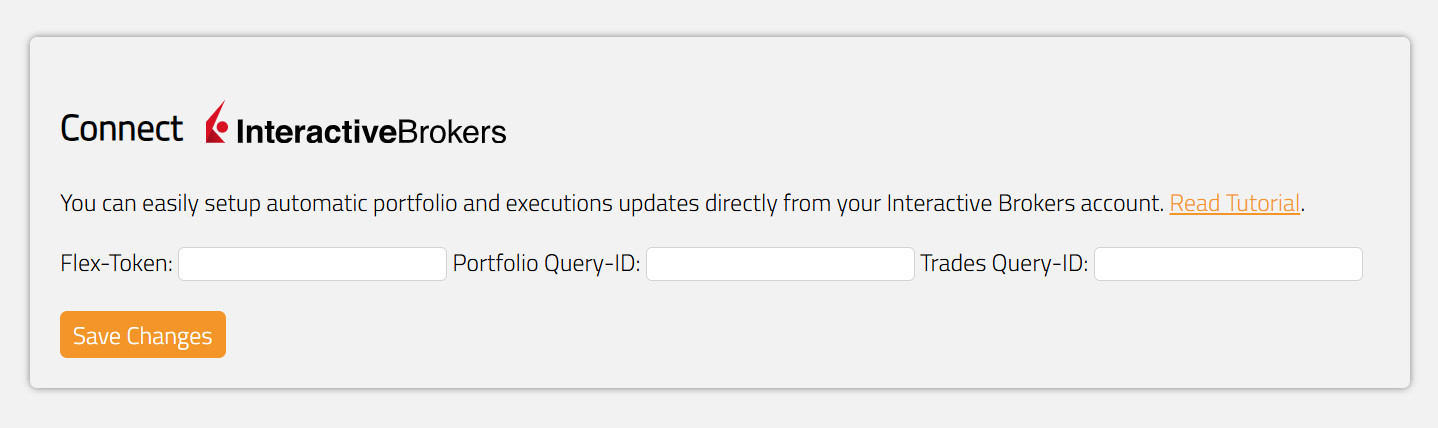Focus the Trades Query-ID input field
Image resolution: width=1438 pixels, height=428 pixels.
(1228, 264)
